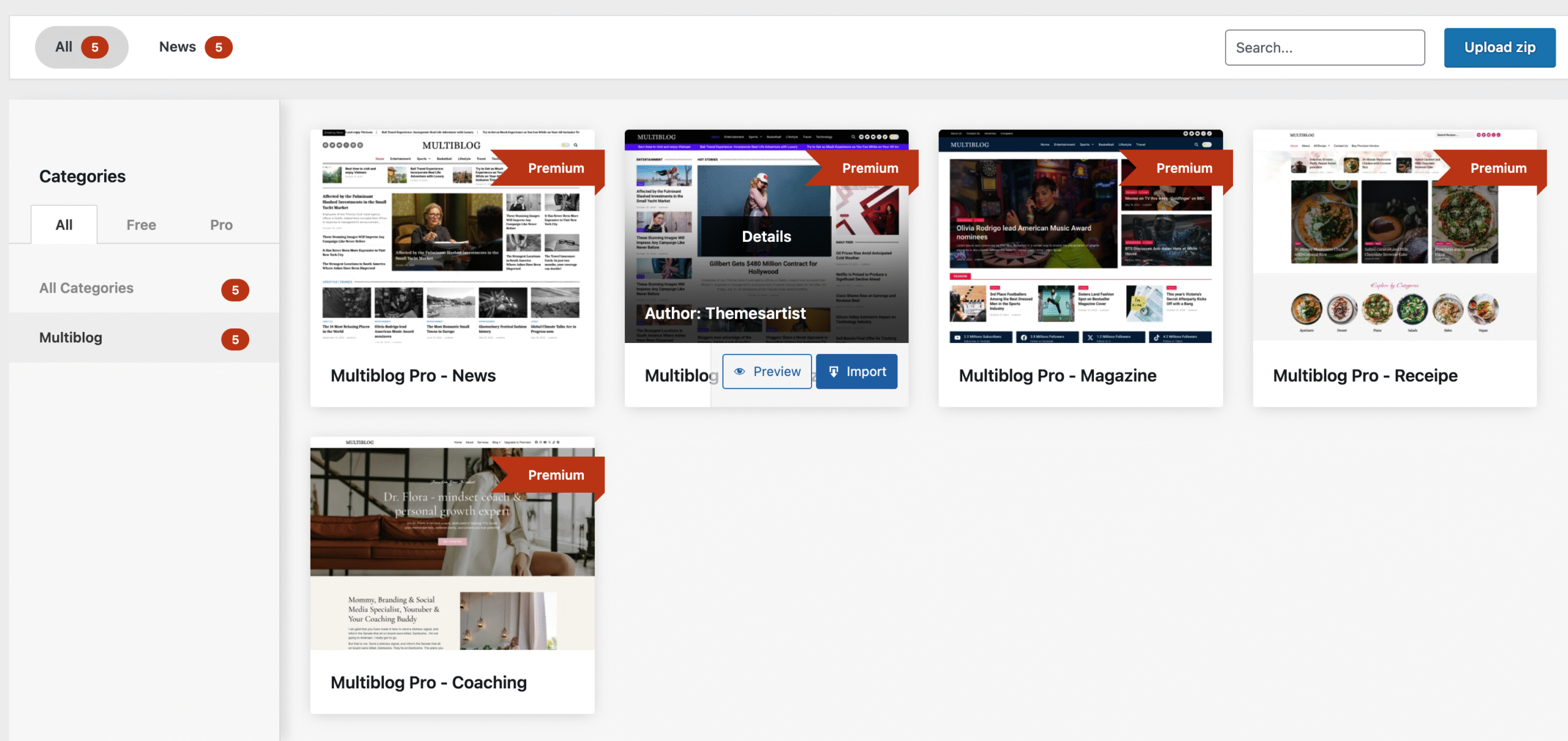Image resolution: width=1568 pixels, height=741 pixels.
Task: Click the count badge beside All Categories
Action: [235, 290]
